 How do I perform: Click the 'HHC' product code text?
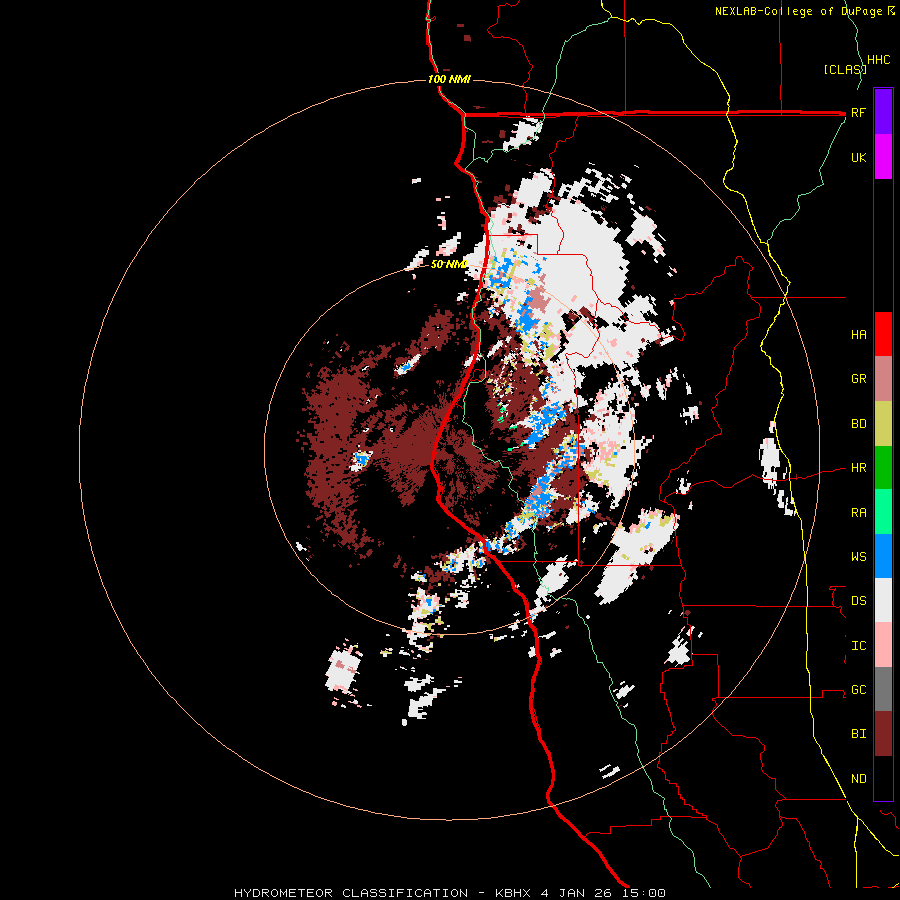878,60
